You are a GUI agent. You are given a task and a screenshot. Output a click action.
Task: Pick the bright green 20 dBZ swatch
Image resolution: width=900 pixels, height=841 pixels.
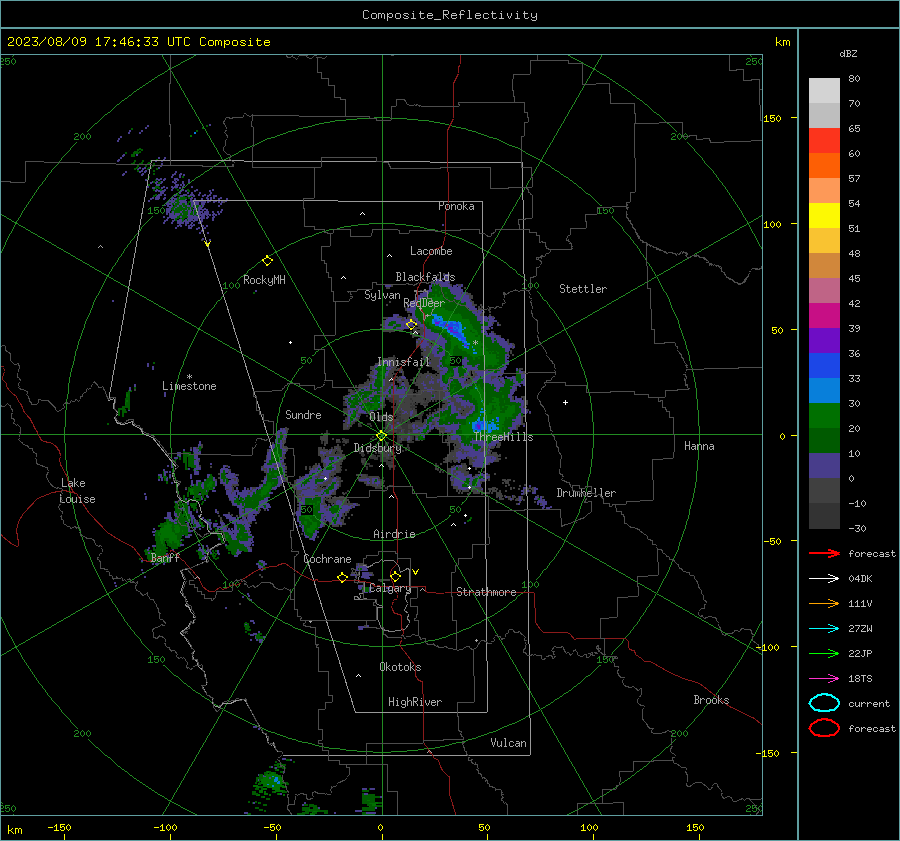click(x=824, y=416)
